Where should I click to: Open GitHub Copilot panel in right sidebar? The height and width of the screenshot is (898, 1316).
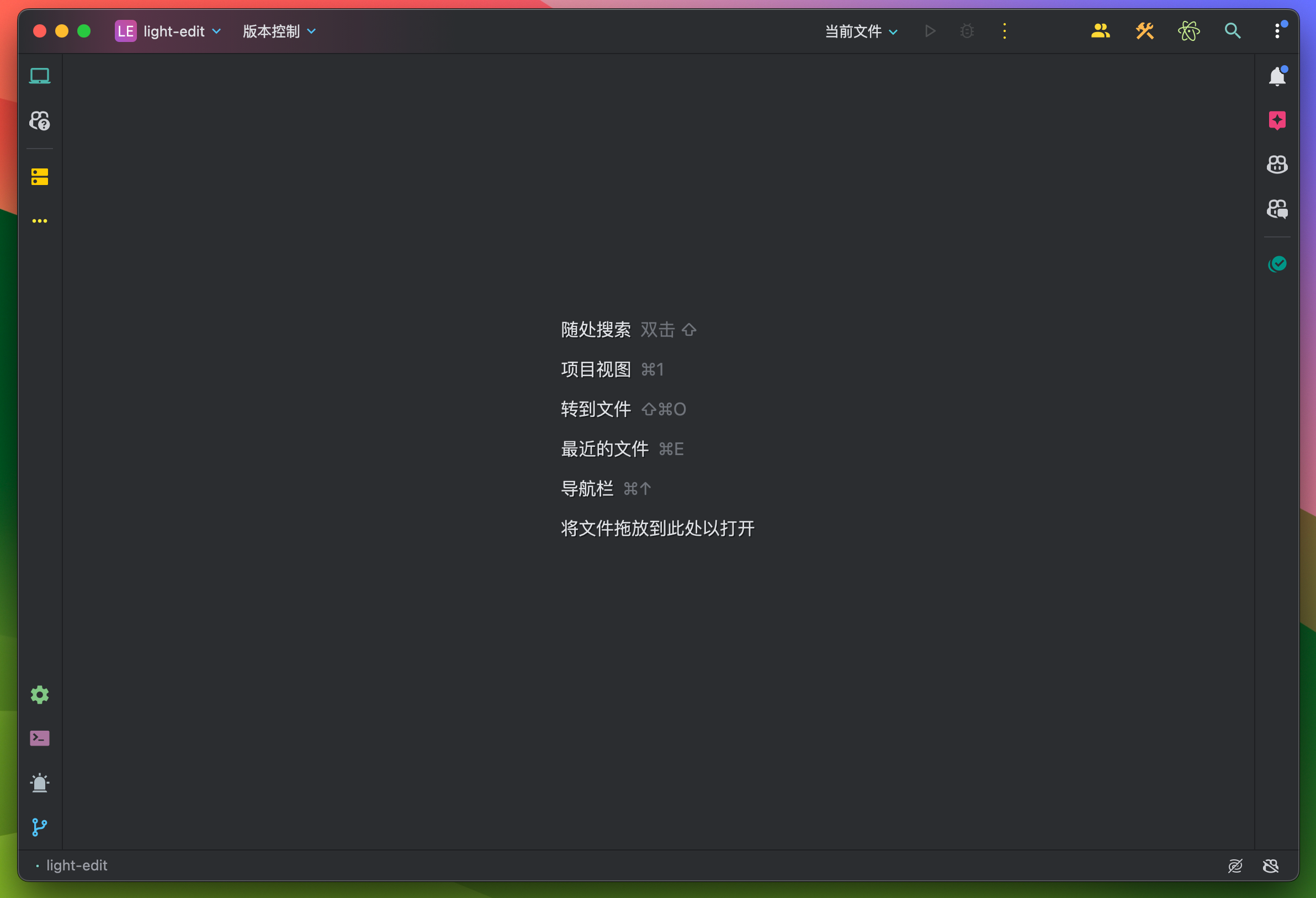(x=1277, y=165)
